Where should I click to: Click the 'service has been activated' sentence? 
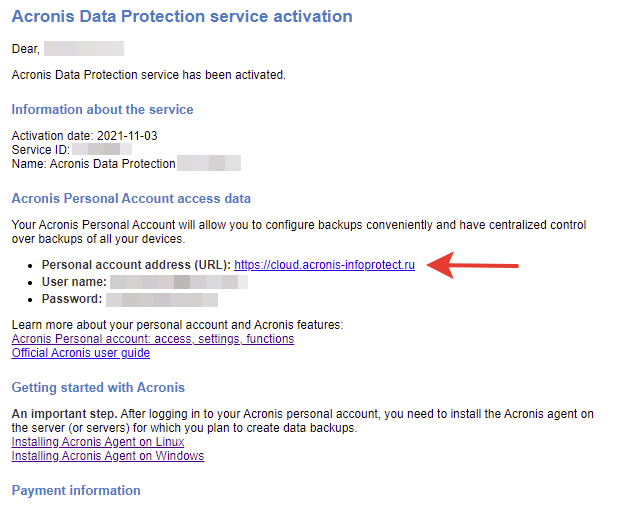tap(149, 75)
